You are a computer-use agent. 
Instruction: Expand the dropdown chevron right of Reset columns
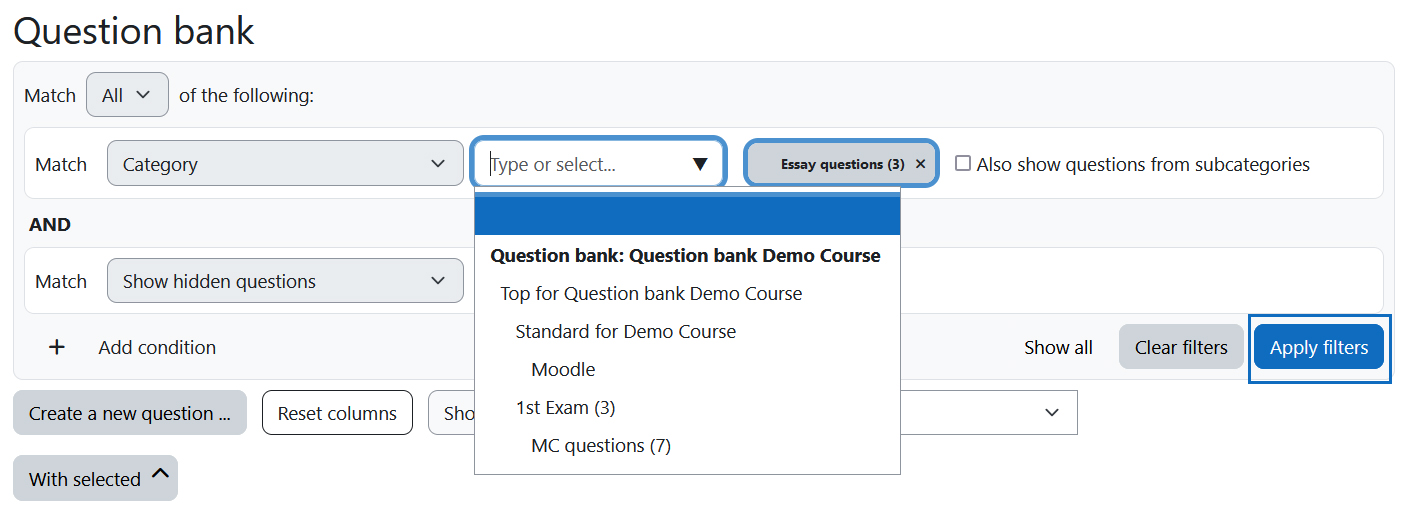click(x=1051, y=412)
